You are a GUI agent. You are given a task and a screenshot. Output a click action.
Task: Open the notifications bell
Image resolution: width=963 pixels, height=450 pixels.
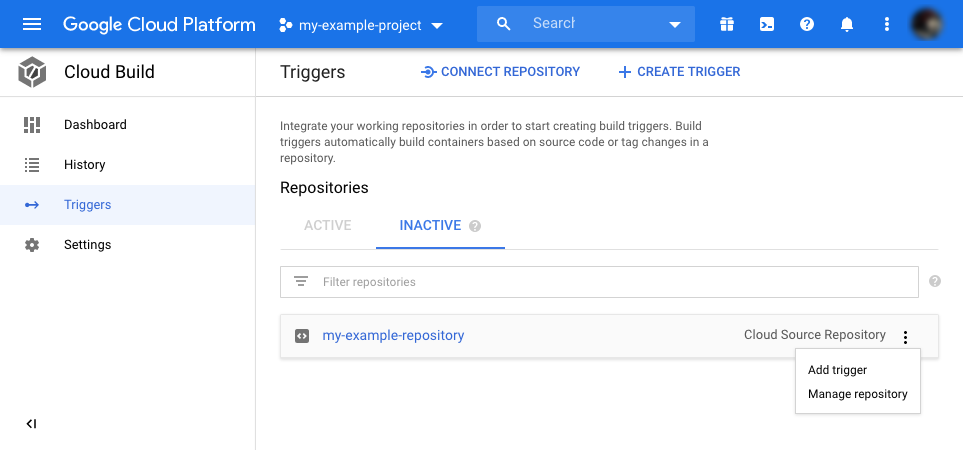847,25
